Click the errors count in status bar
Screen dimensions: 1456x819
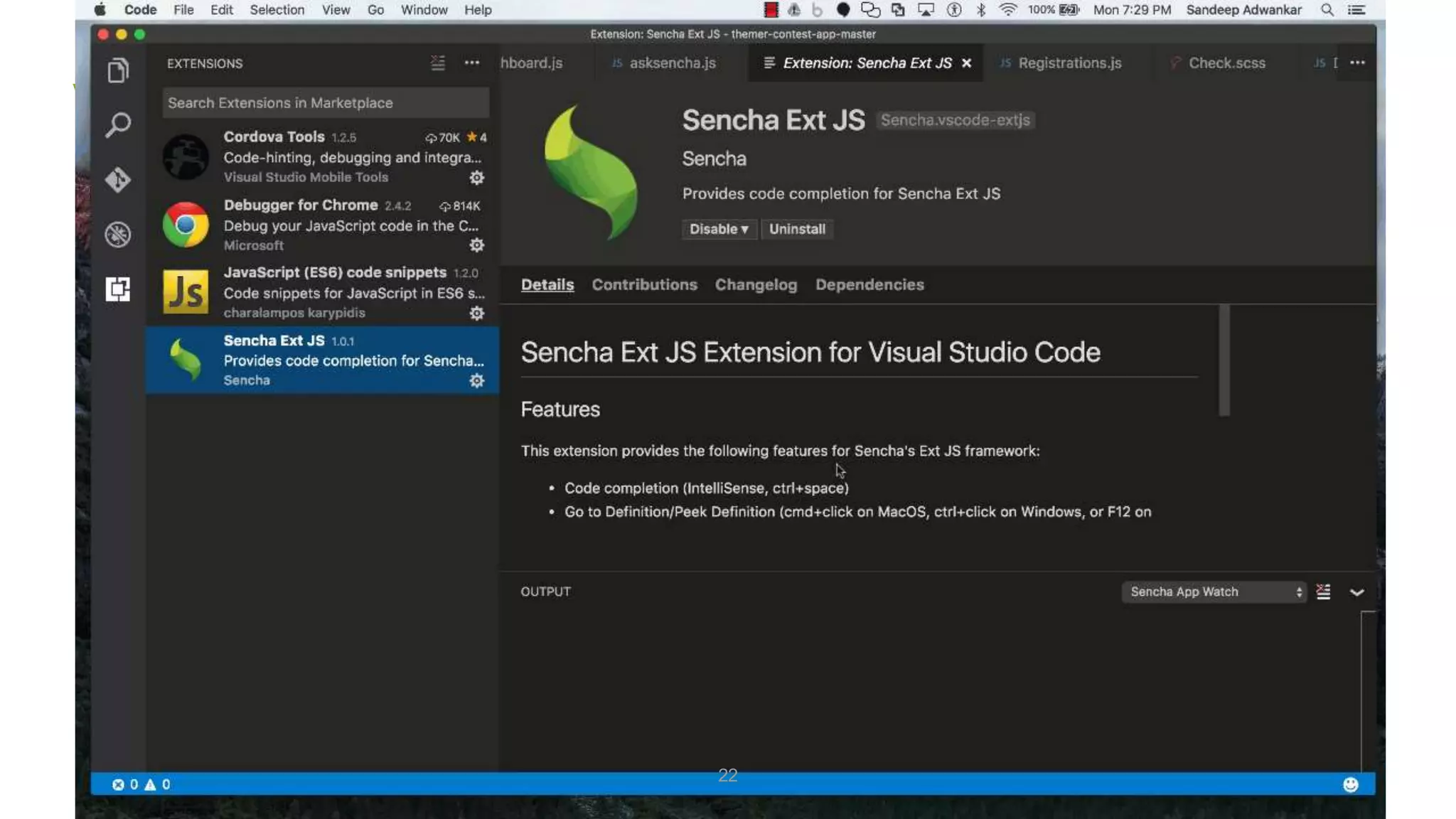coord(125,784)
